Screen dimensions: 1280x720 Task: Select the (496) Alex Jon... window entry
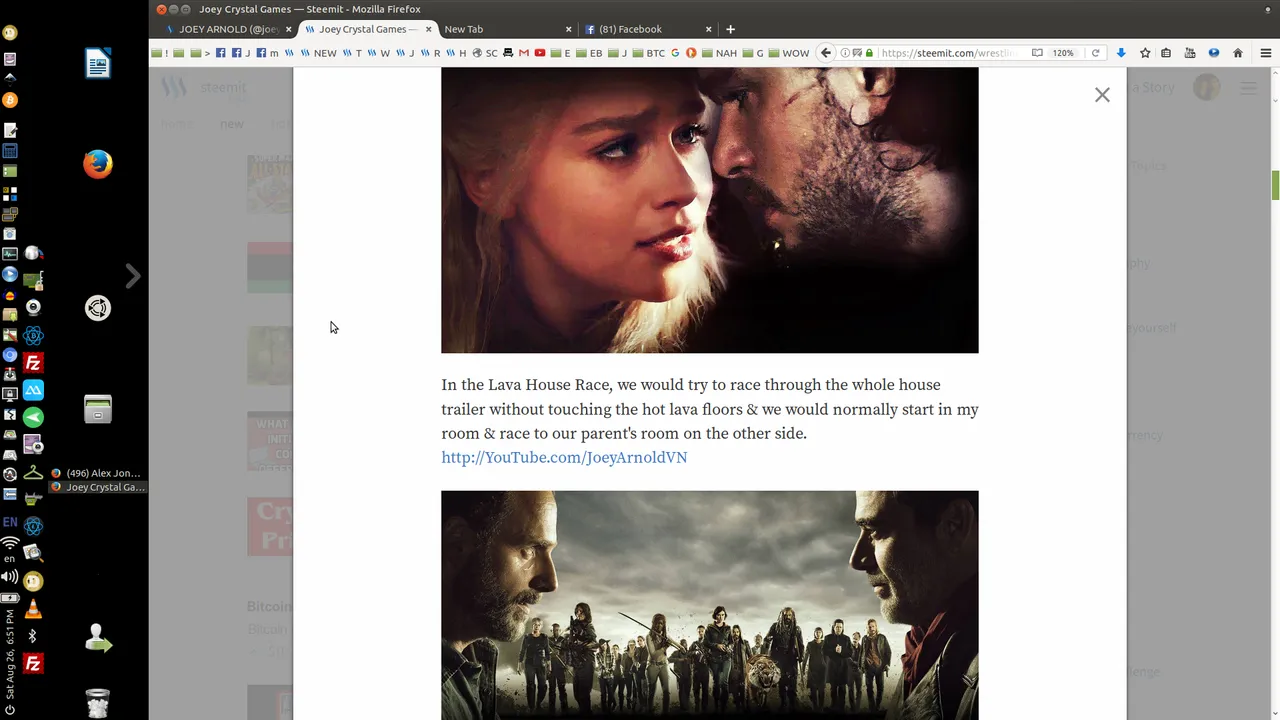(x=96, y=473)
